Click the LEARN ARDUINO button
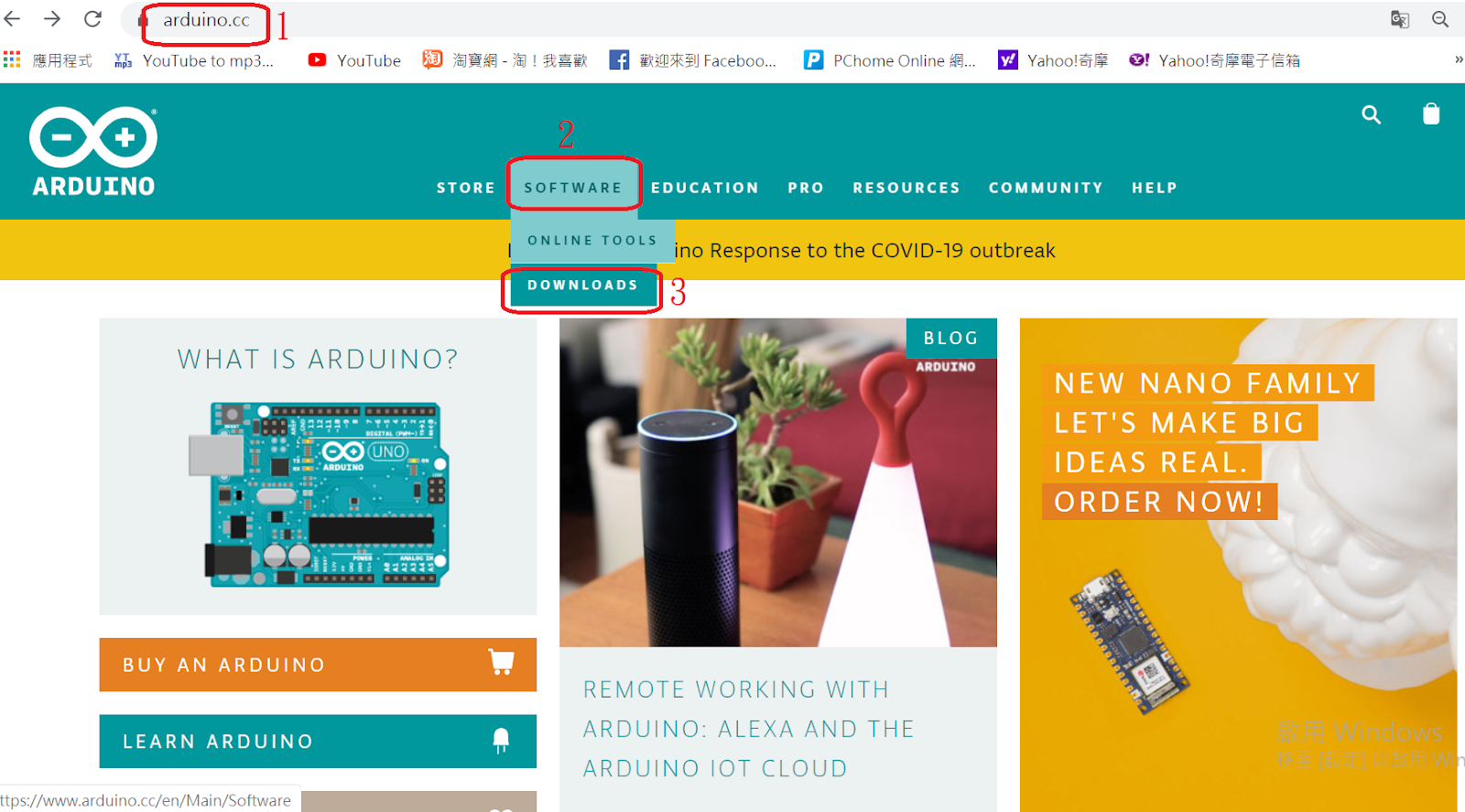Viewport: 1465px width, 812px height. (x=318, y=742)
